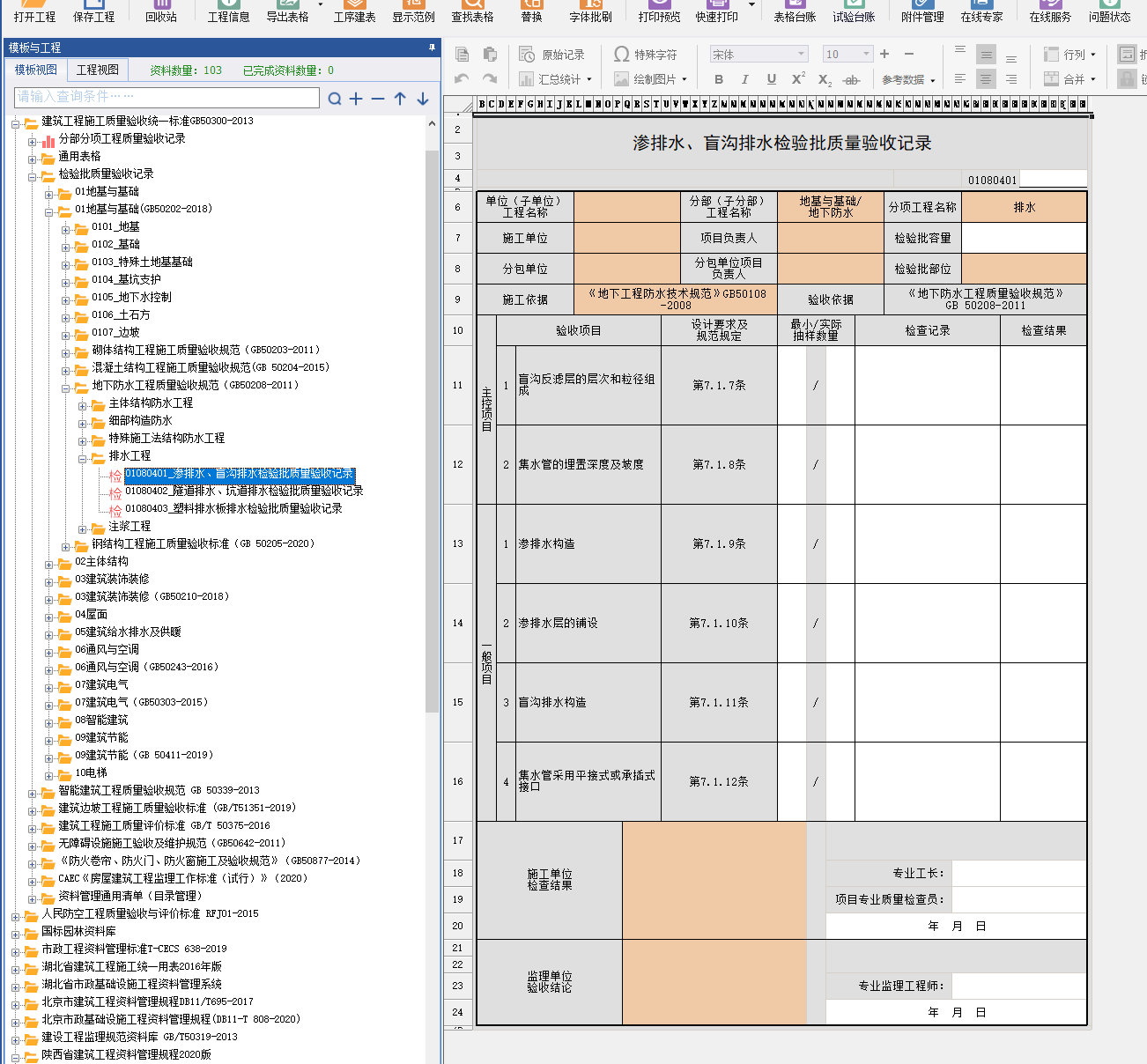The image size is (1147, 1064).
Task: Open 国标园林资料库 tree item
Action: pyautogui.click(x=78, y=931)
